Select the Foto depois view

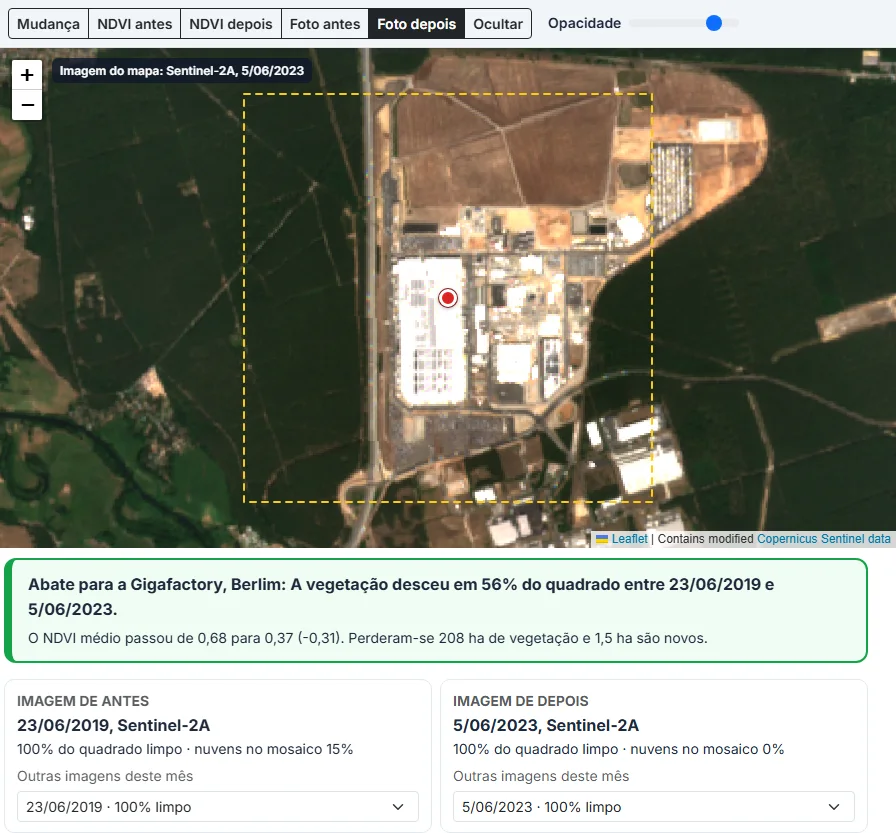tap(417, 24)
